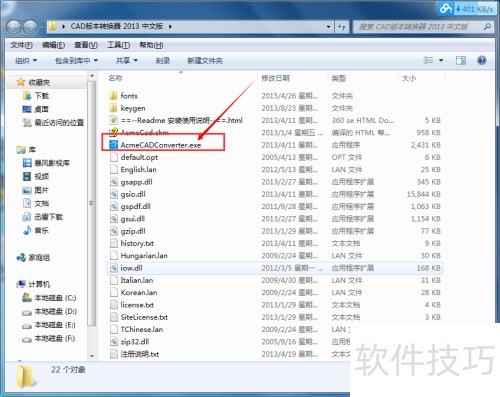Screen dimensions: 500x397
Task: Select the gsio.dll file icon
Action: (114, 194)
